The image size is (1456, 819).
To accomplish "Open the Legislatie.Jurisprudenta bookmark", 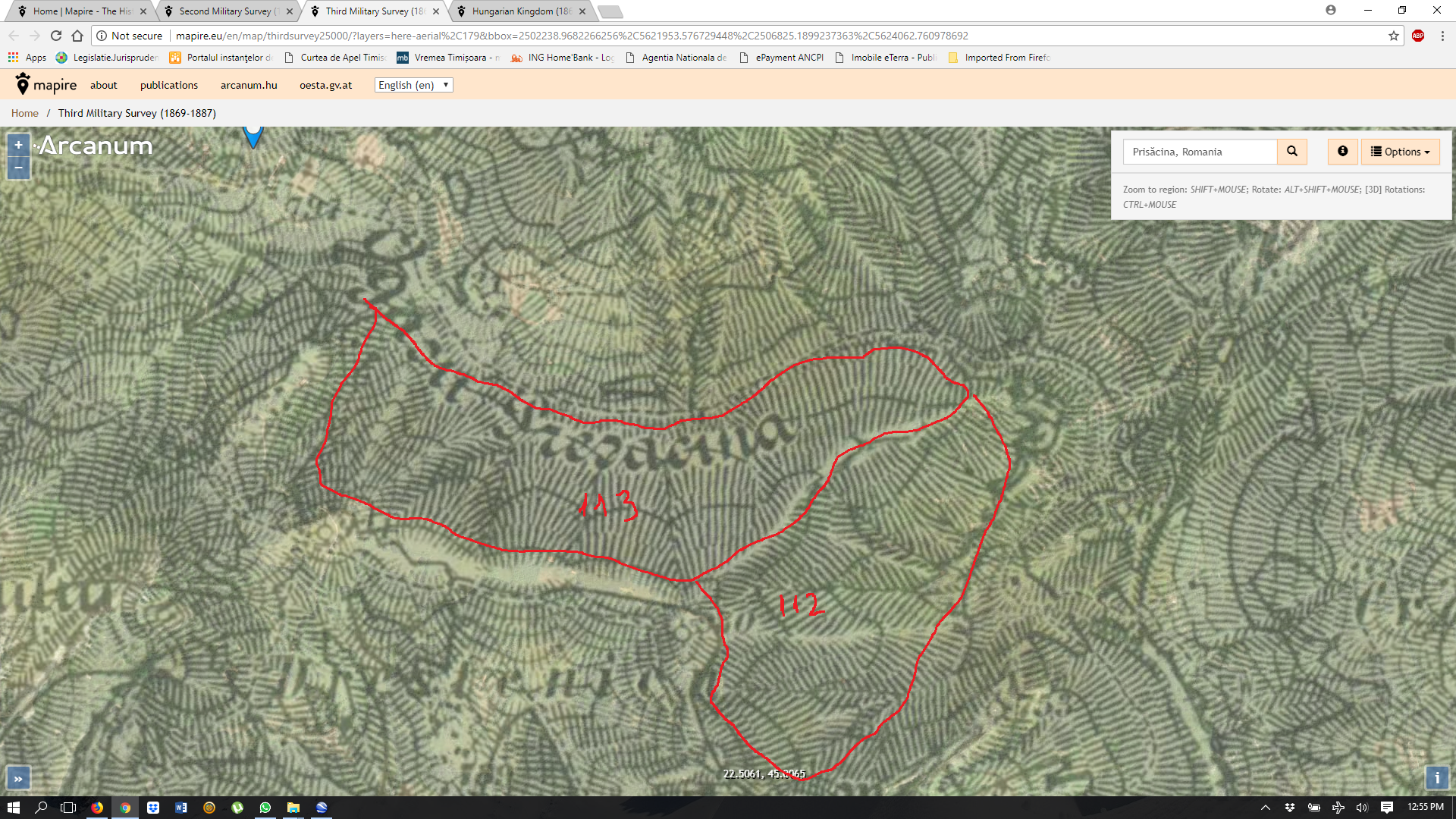I will (107, 58).
